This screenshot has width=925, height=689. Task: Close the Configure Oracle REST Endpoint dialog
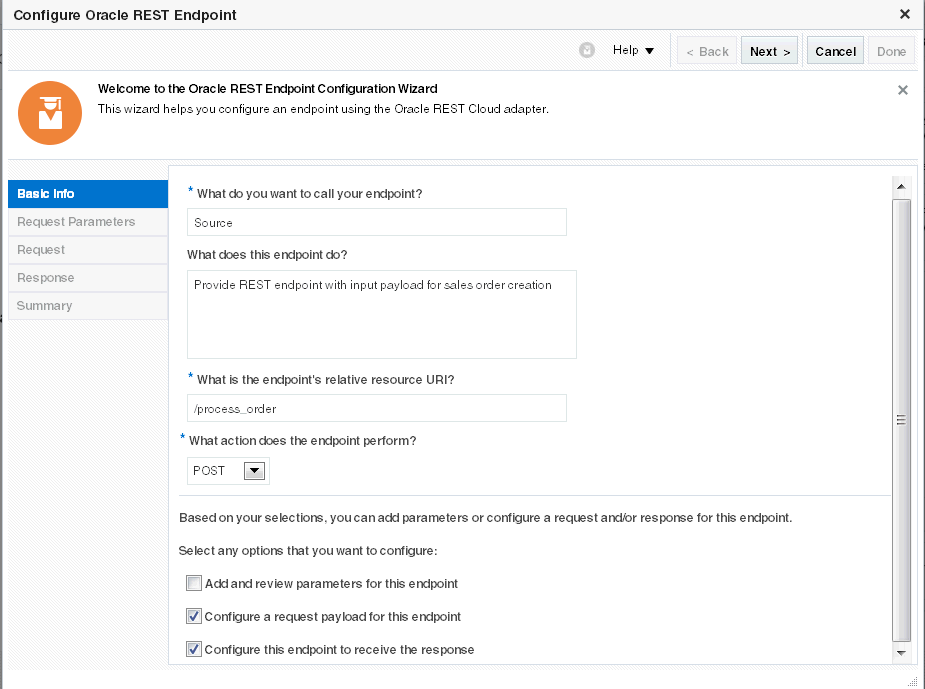[x=905, y=14]
